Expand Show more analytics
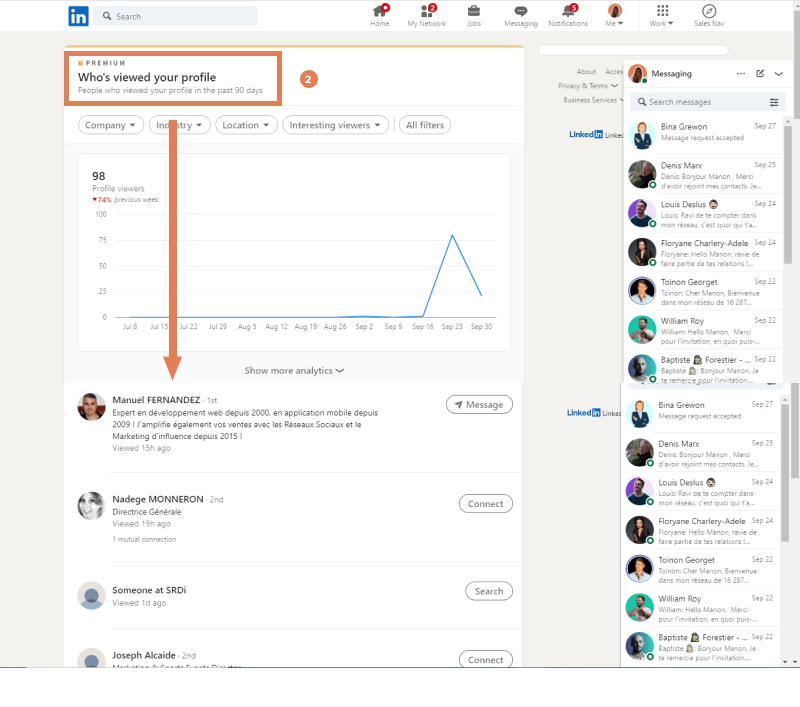 294,371
